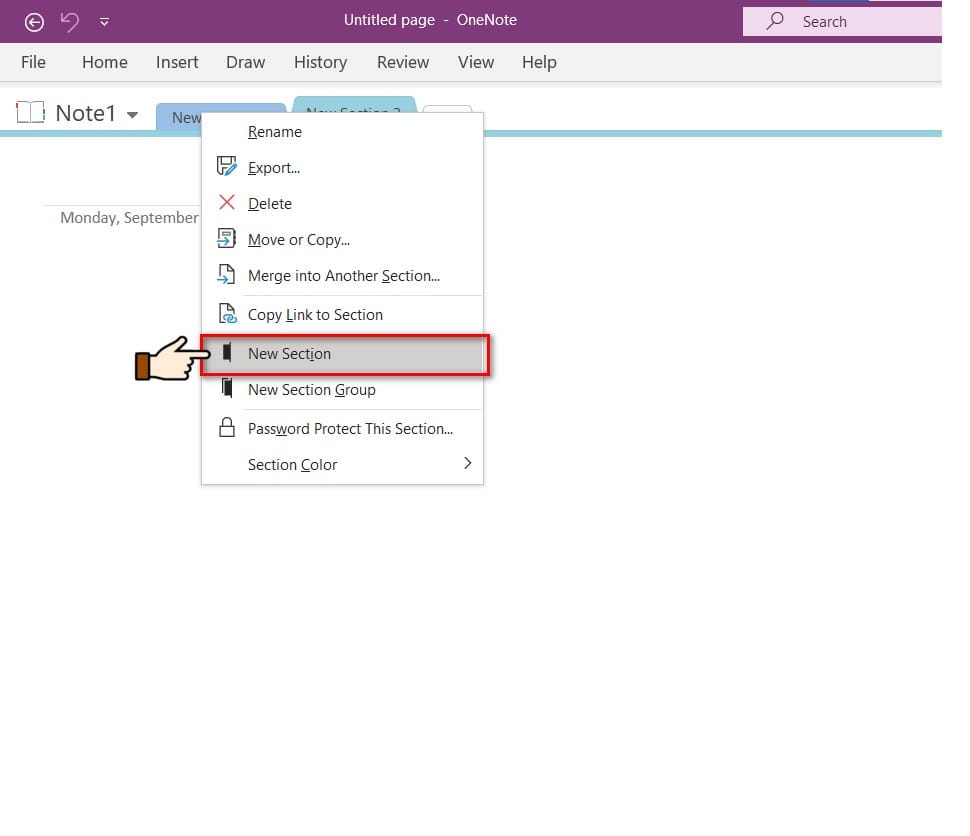
Task: Select Move or Copy... menu entry
Action: 342,239
